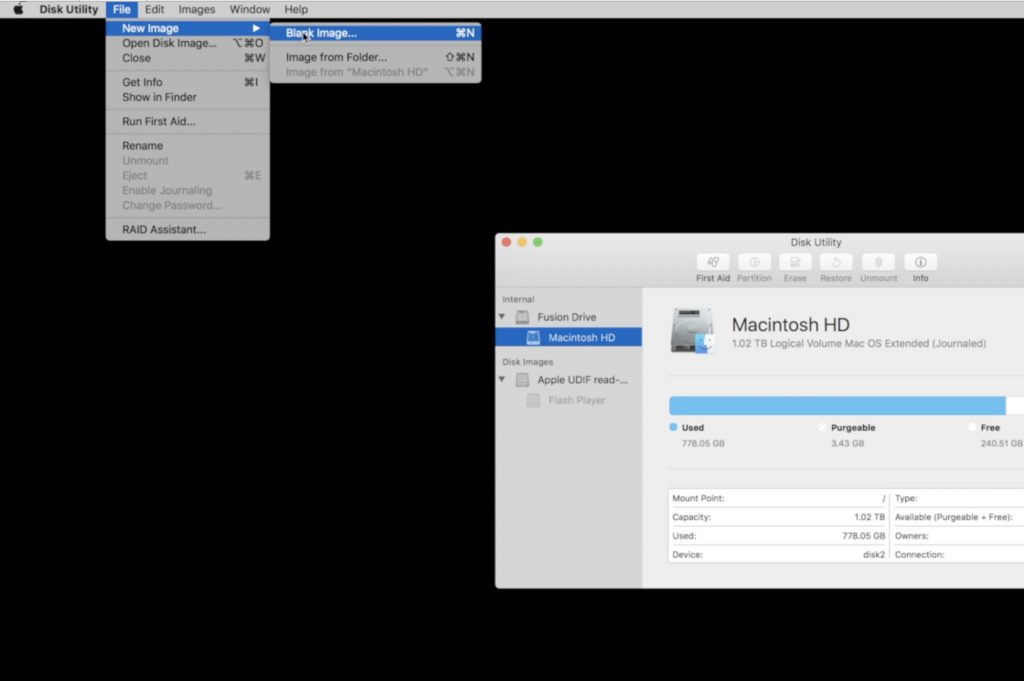
Task: Click the blue disk usage bar
Action: coord(837,405)
